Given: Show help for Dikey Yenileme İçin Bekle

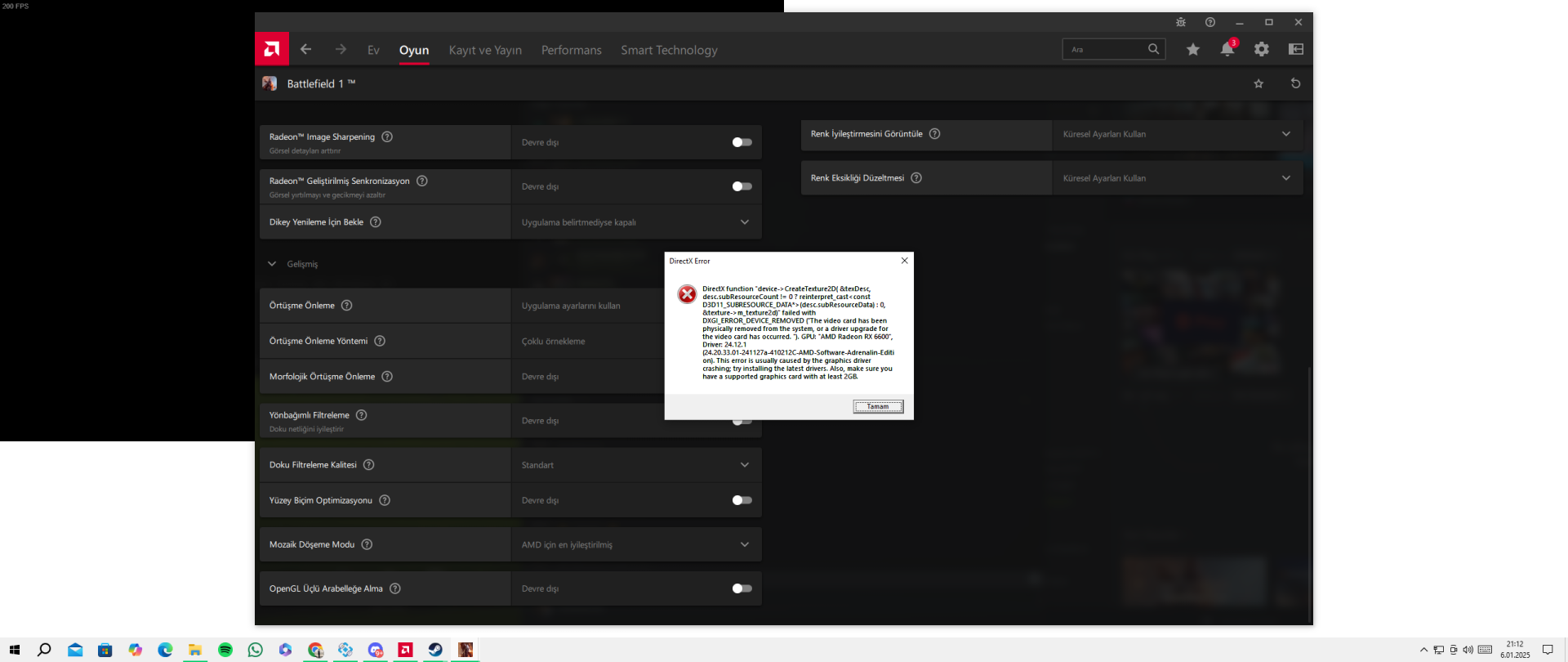Looking at the screenshot, I should coord(376,221).
